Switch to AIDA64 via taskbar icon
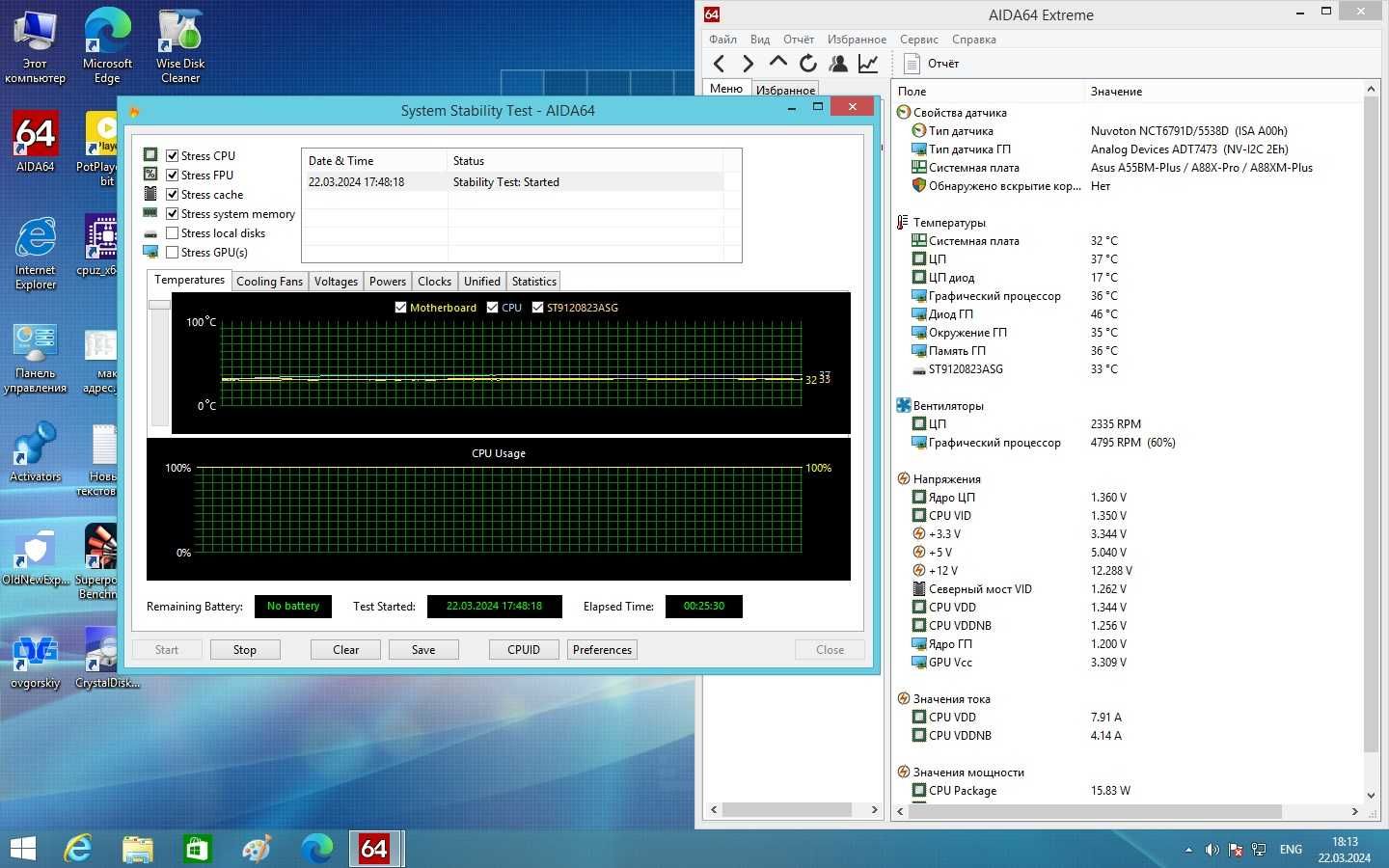 tap(374, 849)
